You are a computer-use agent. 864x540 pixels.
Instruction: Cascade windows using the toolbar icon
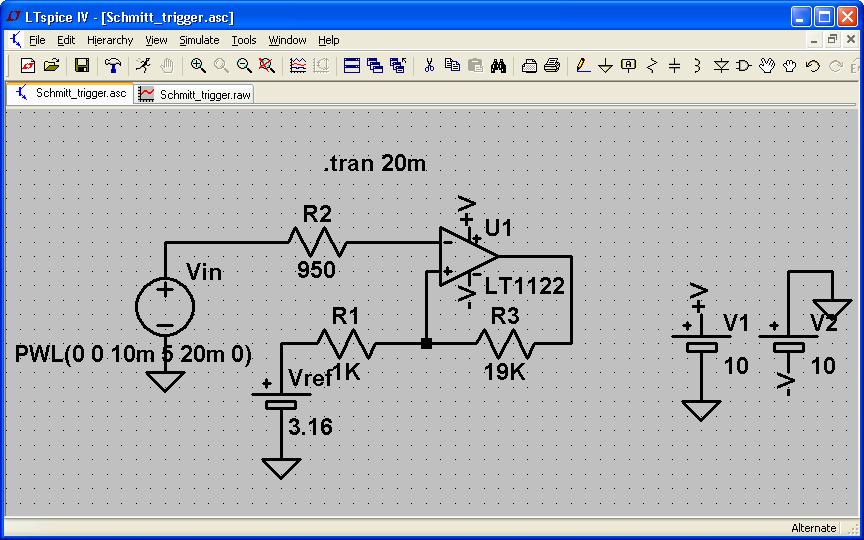(x=375, y=66)
